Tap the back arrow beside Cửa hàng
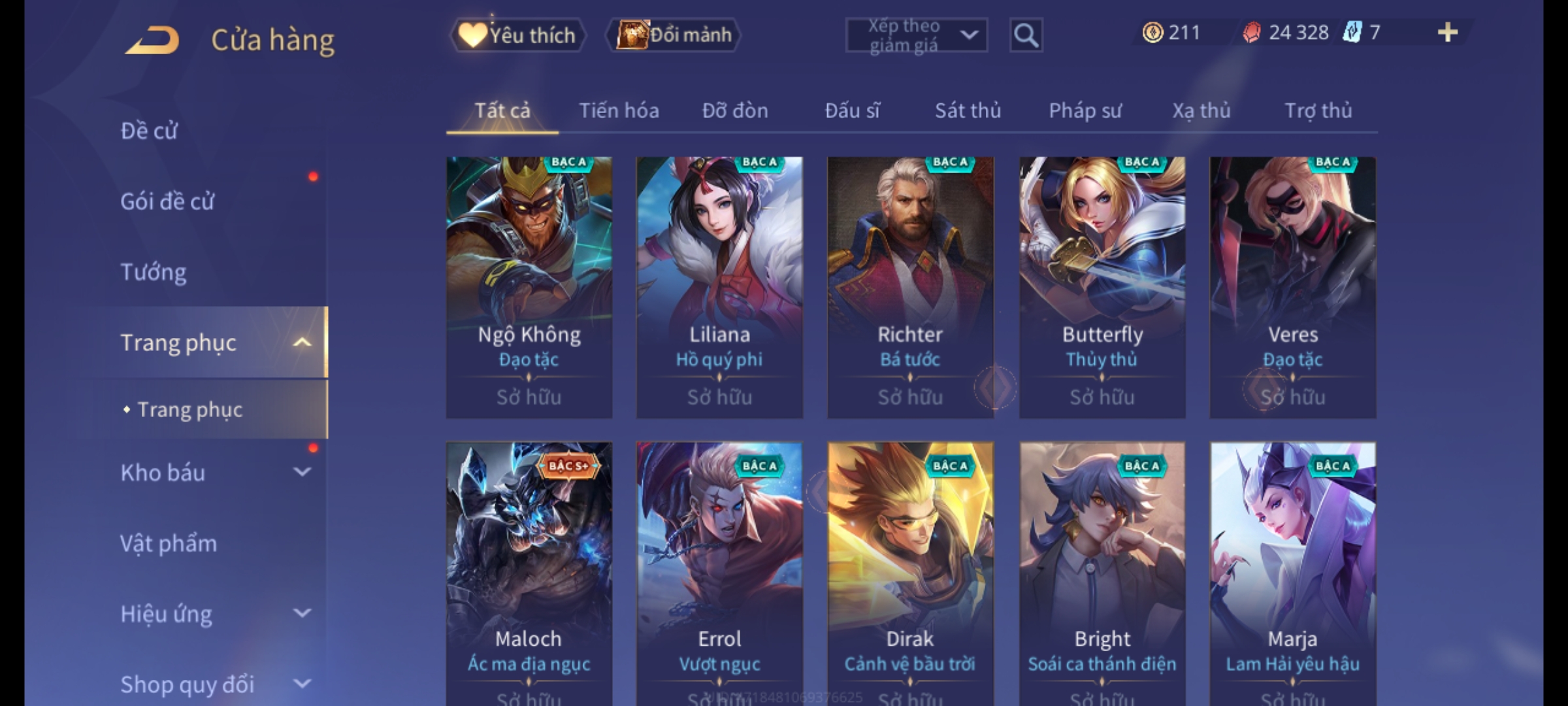The height and width of the screenshot is (706, 1568). [152, 41]
